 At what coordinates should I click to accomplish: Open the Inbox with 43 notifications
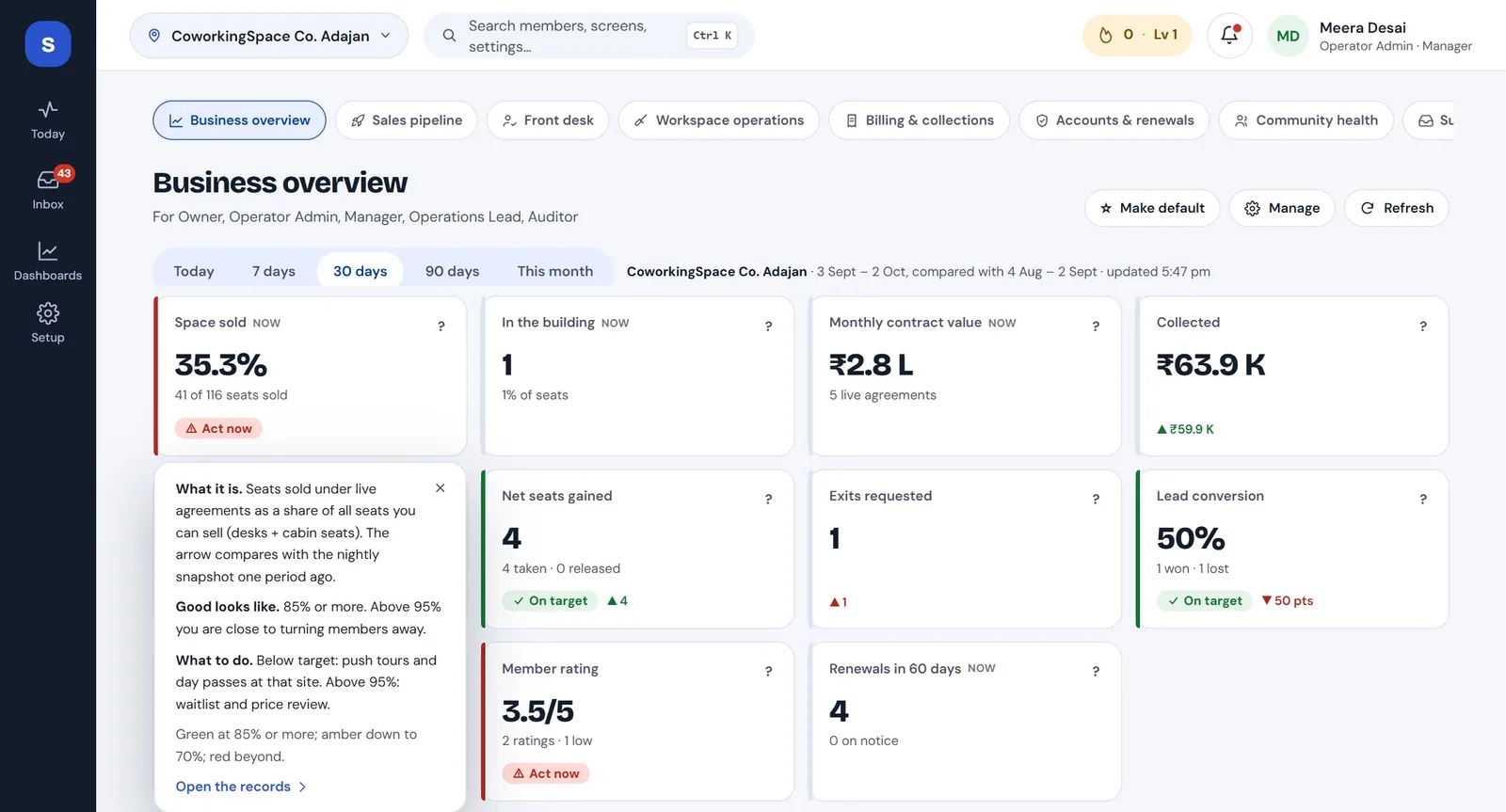[x=48, y=189]
